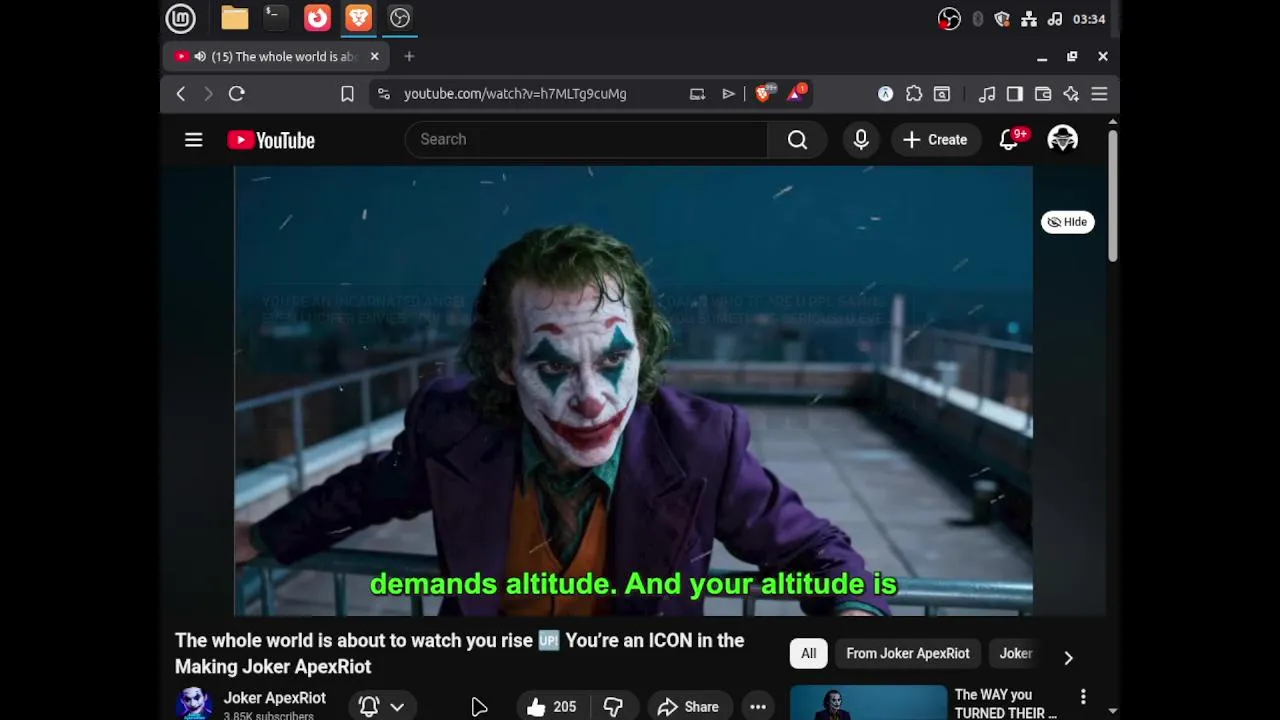The height and width of the screenshot is (720, 1280).
Task: Click the YouTube search magnifier button
Action: [797, 140]
